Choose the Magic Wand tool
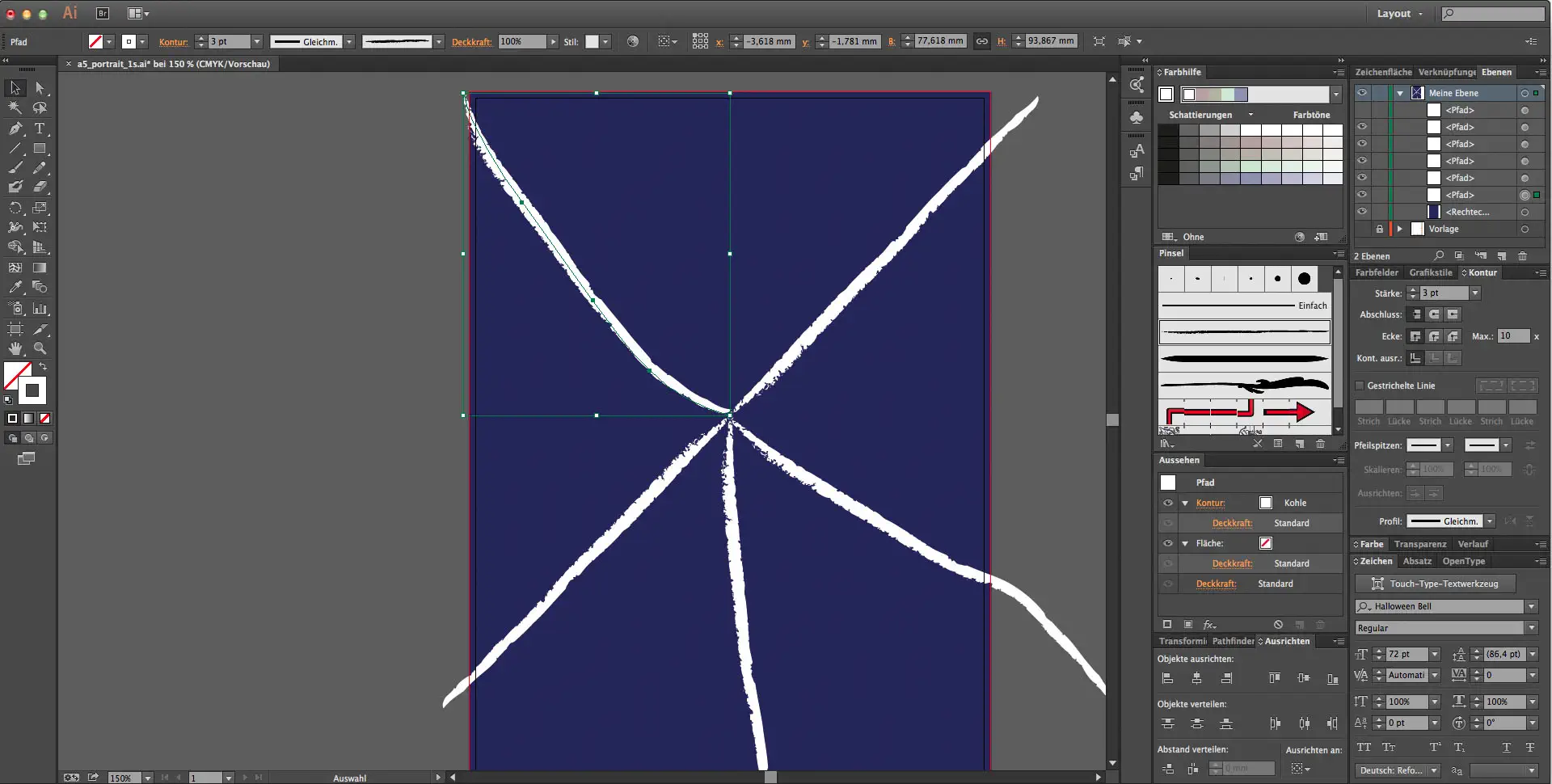Viewport: 1552px width, 784px height. 15,108
